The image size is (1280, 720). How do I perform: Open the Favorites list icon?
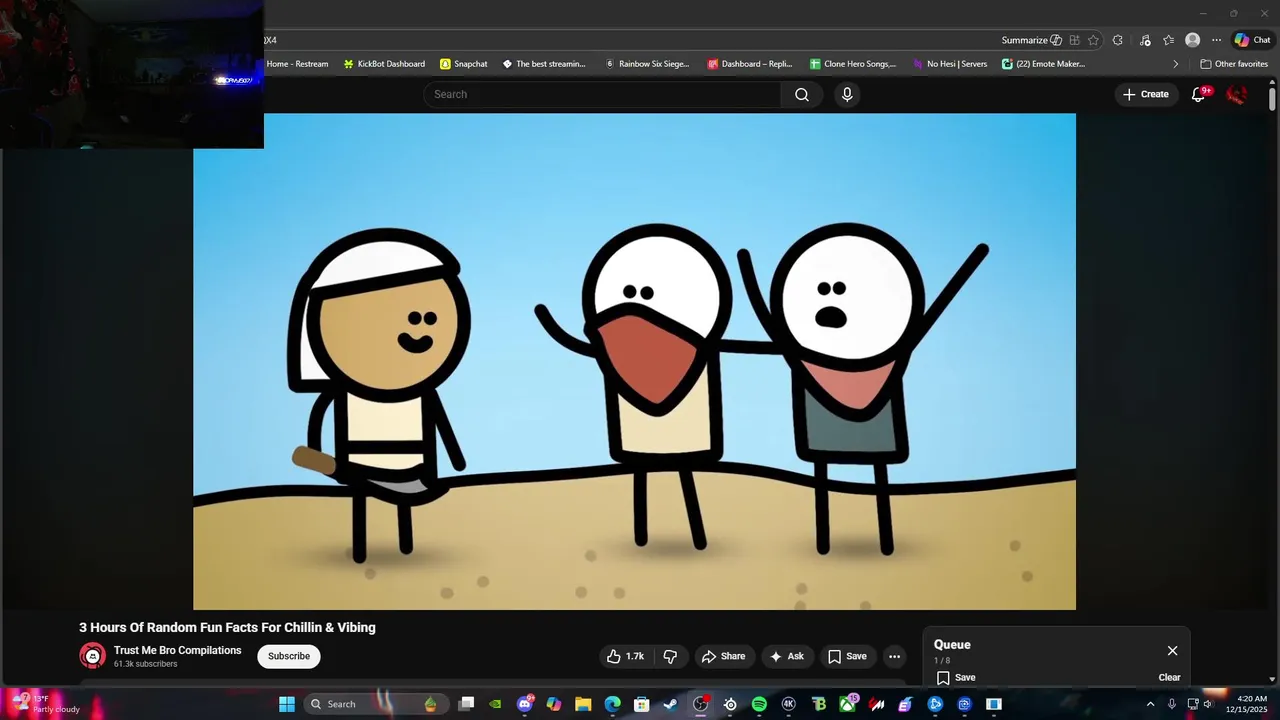coord(1168,40)
